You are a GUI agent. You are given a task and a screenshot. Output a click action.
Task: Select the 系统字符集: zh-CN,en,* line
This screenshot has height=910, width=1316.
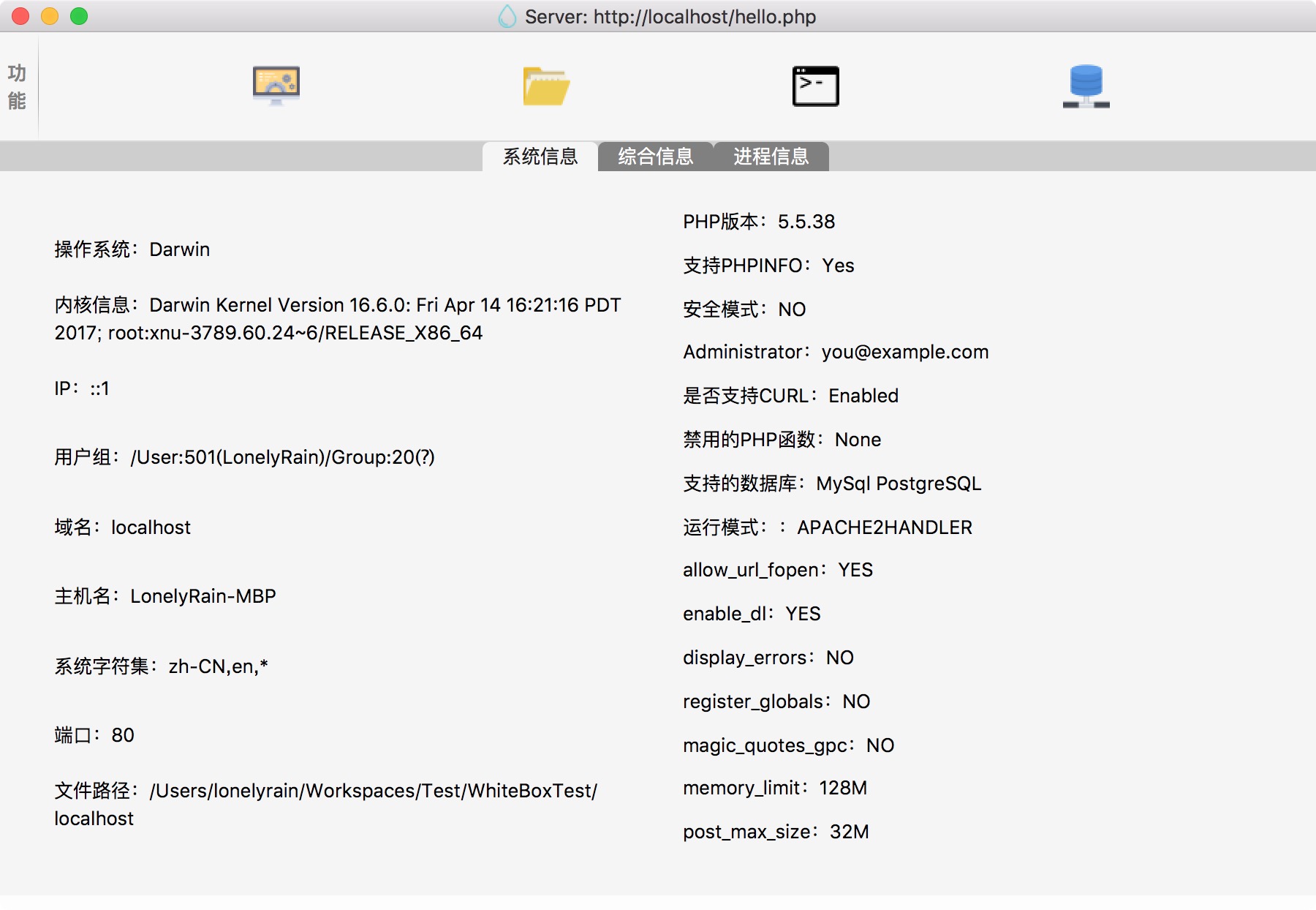[x=162, y=666]
